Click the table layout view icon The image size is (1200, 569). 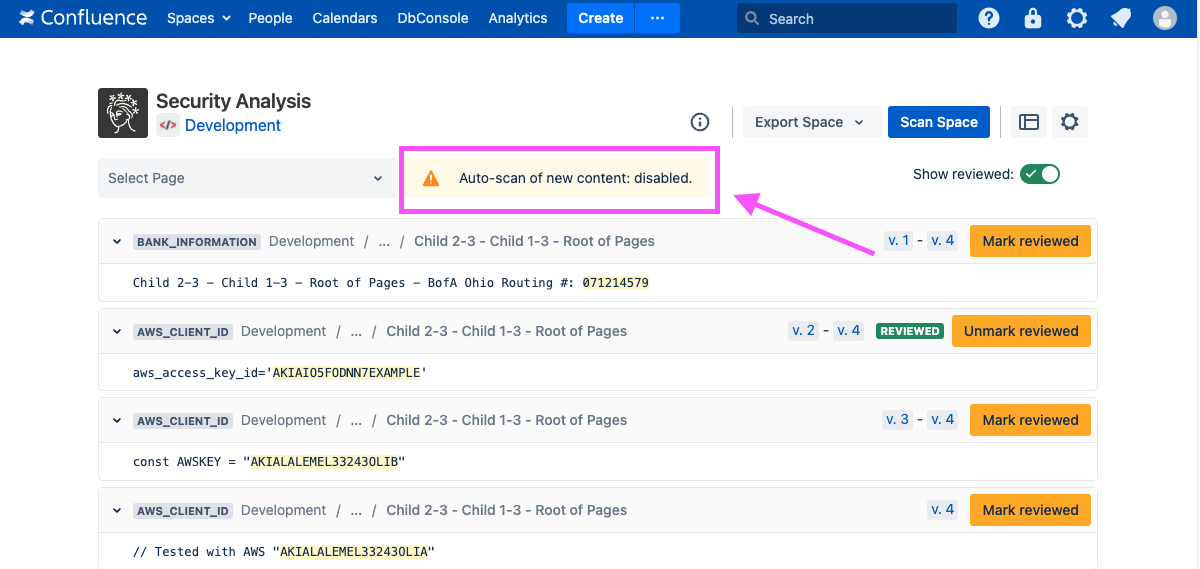(1029, 122)
